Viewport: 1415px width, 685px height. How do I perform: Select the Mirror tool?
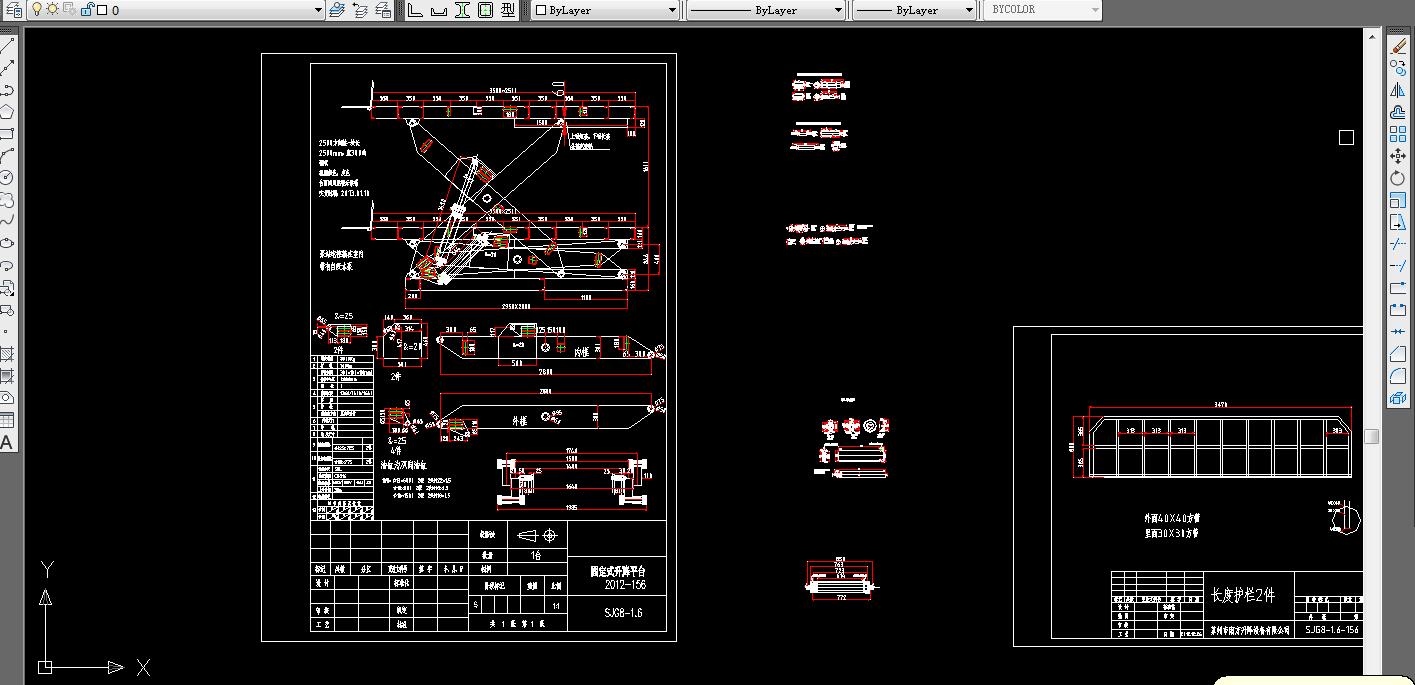(1398, 90)
